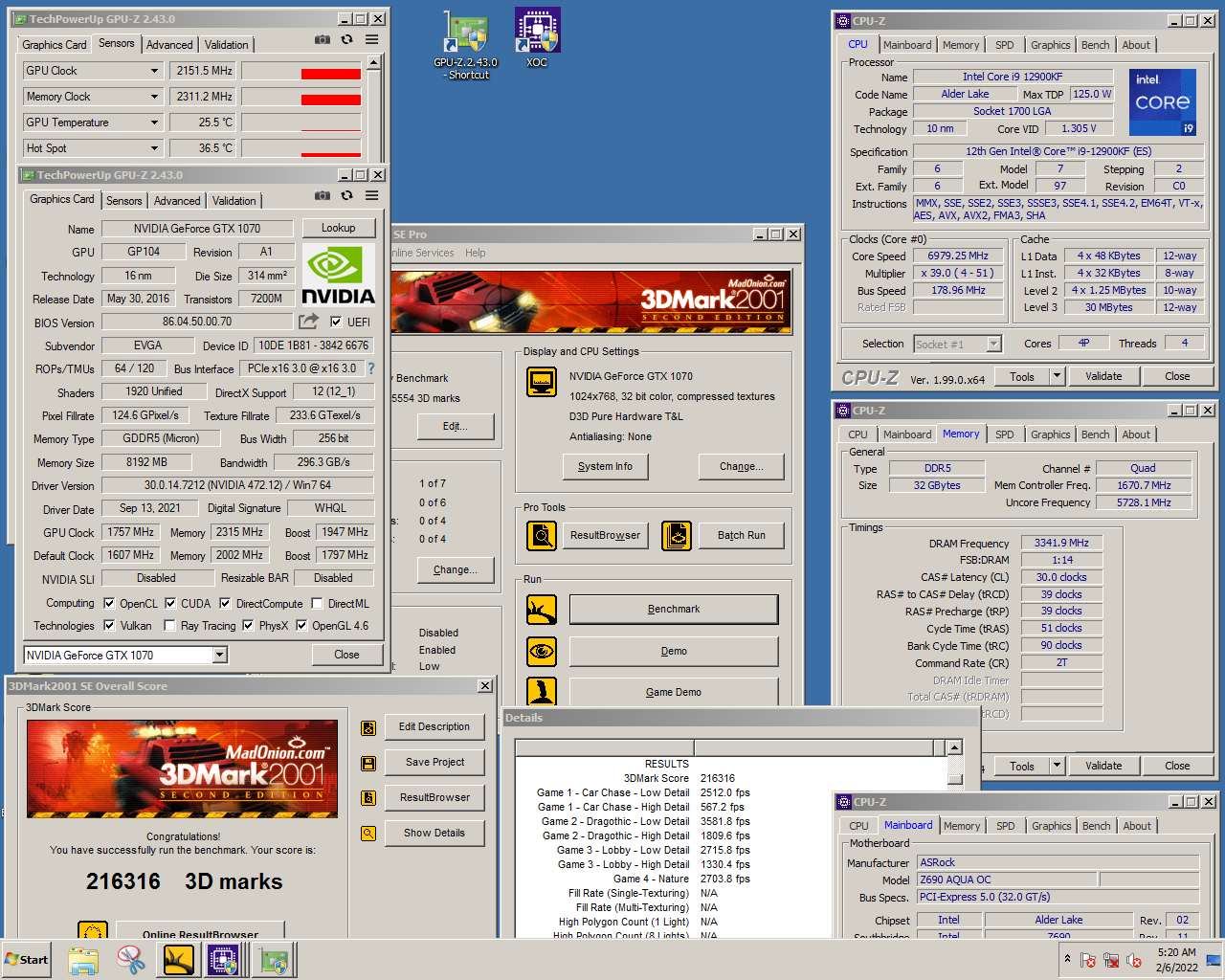Click the volume muted tray icon
This screenshot has height=980, width=1225.
tap(1134, 960)
